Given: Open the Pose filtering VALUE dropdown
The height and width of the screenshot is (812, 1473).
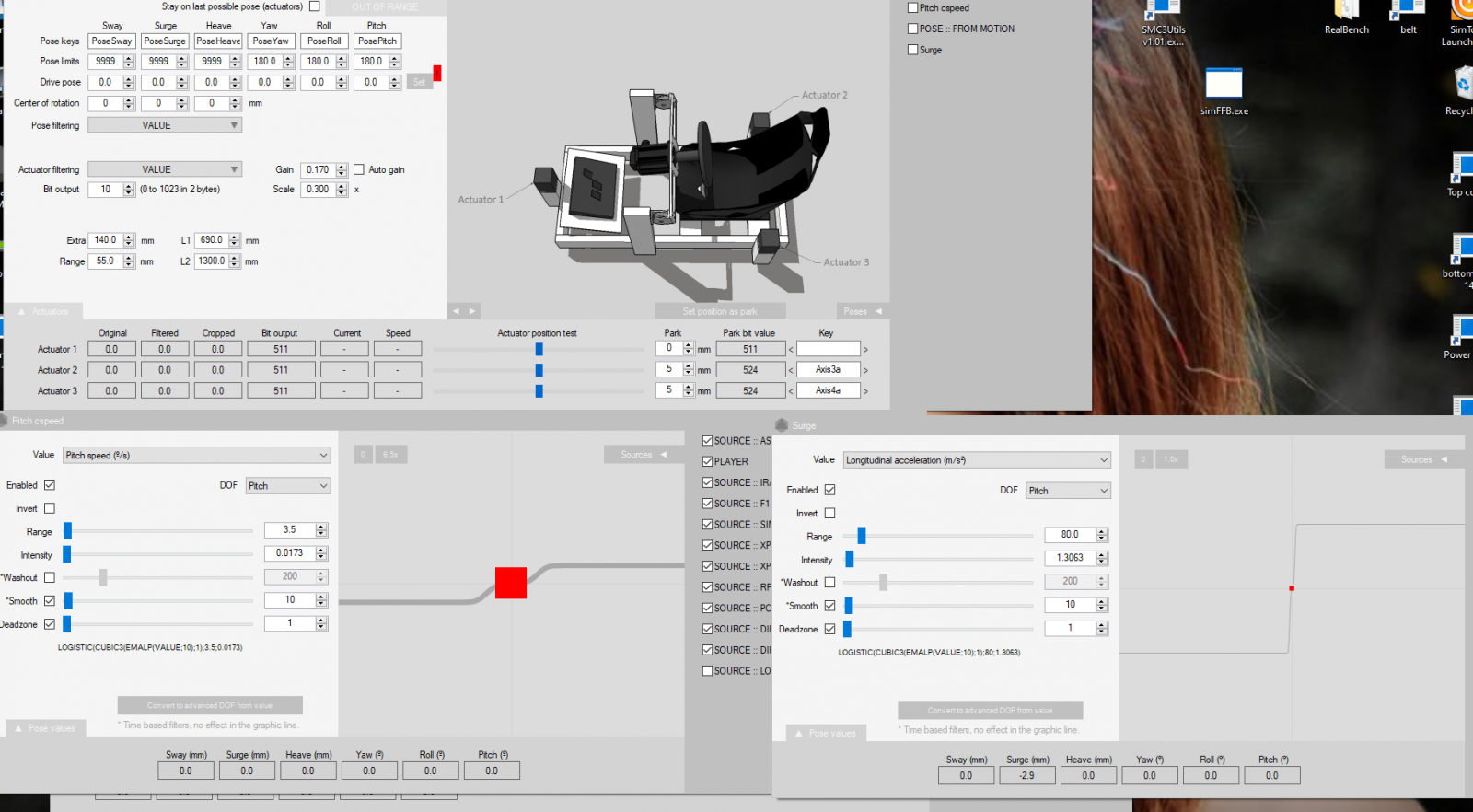Looking at the screenshot, I should [x=165, y=125].
